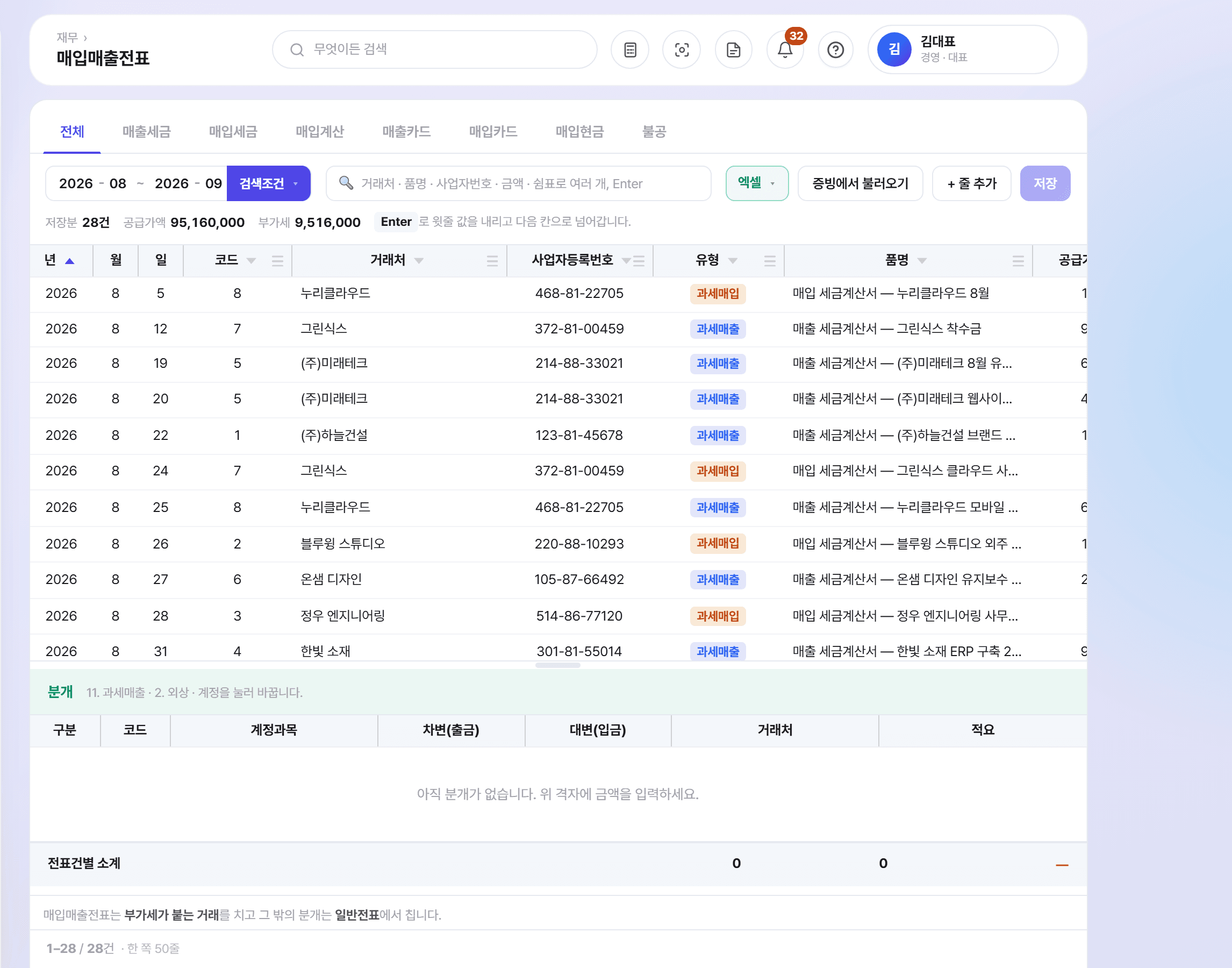Screen dimensions: 1232x968
Task: Click the + 줄 추가 button
Action: coord(971,183)
